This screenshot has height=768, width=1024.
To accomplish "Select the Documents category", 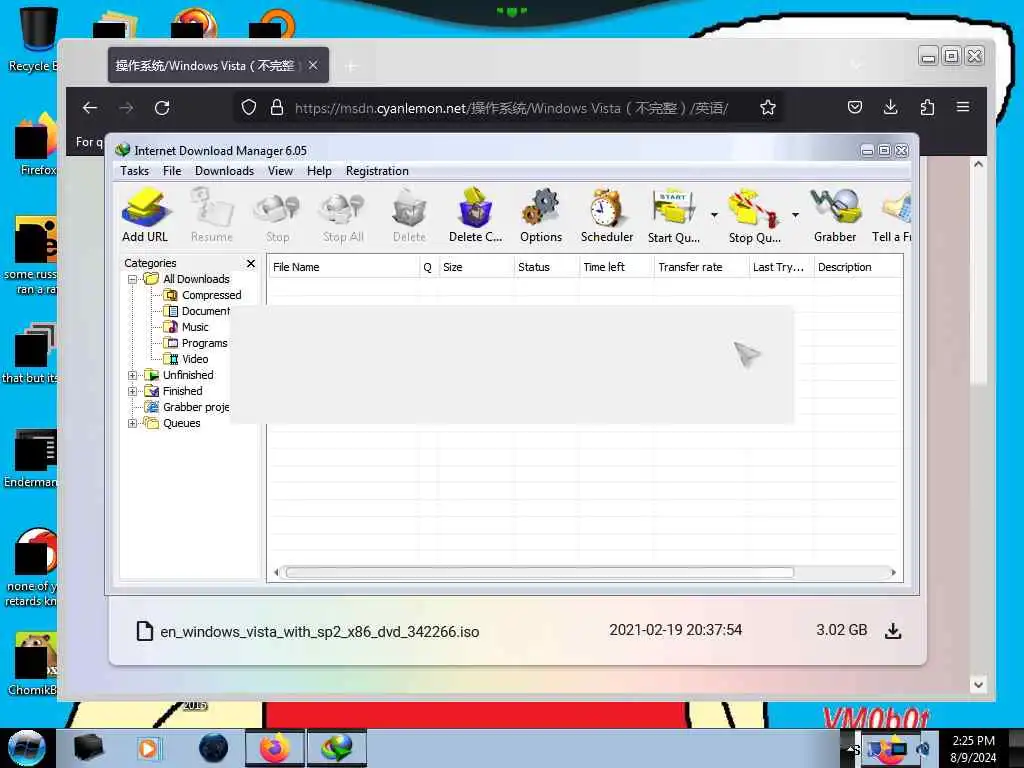I will click(206, 311).
